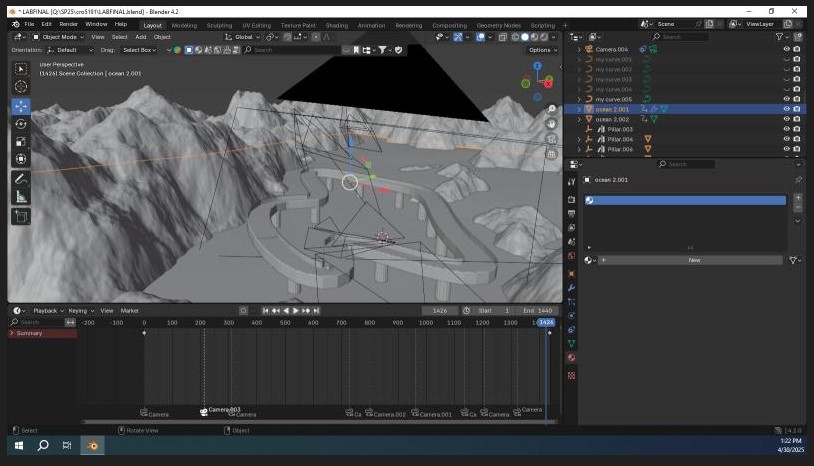Activate the Move tool

click(x=21, y=106)
